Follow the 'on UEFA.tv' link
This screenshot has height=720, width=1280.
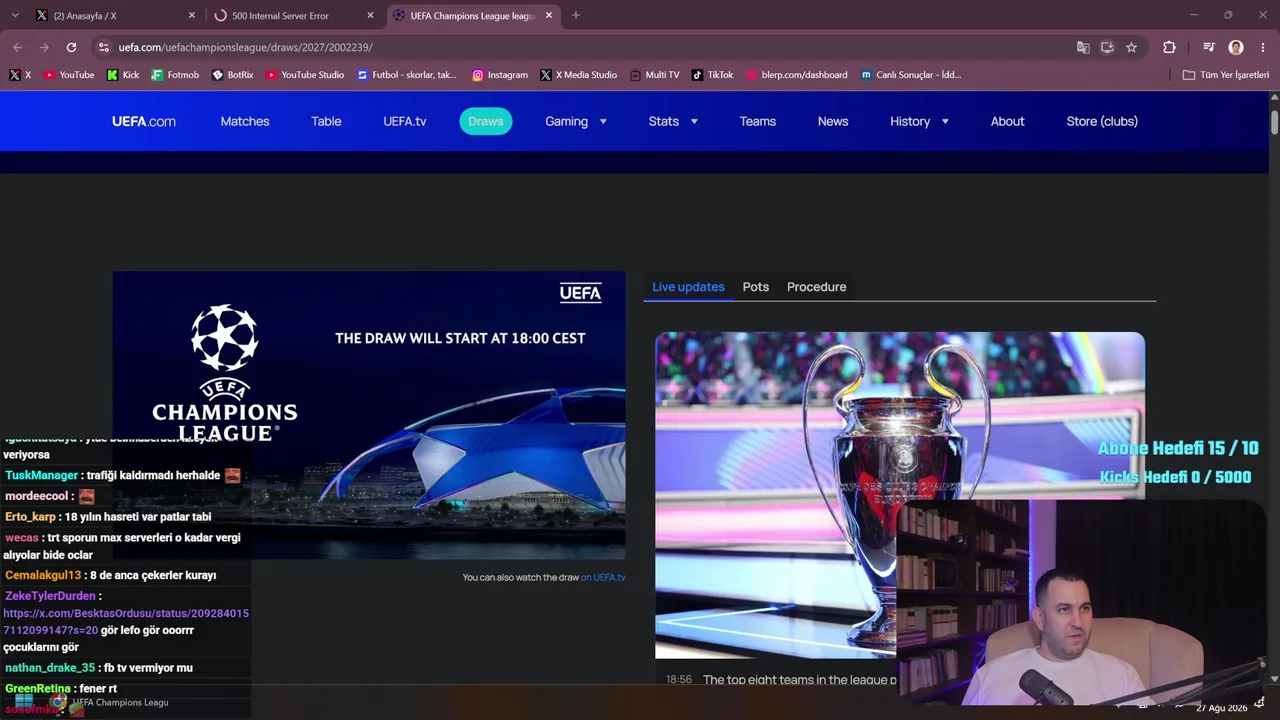click(603, 577)
